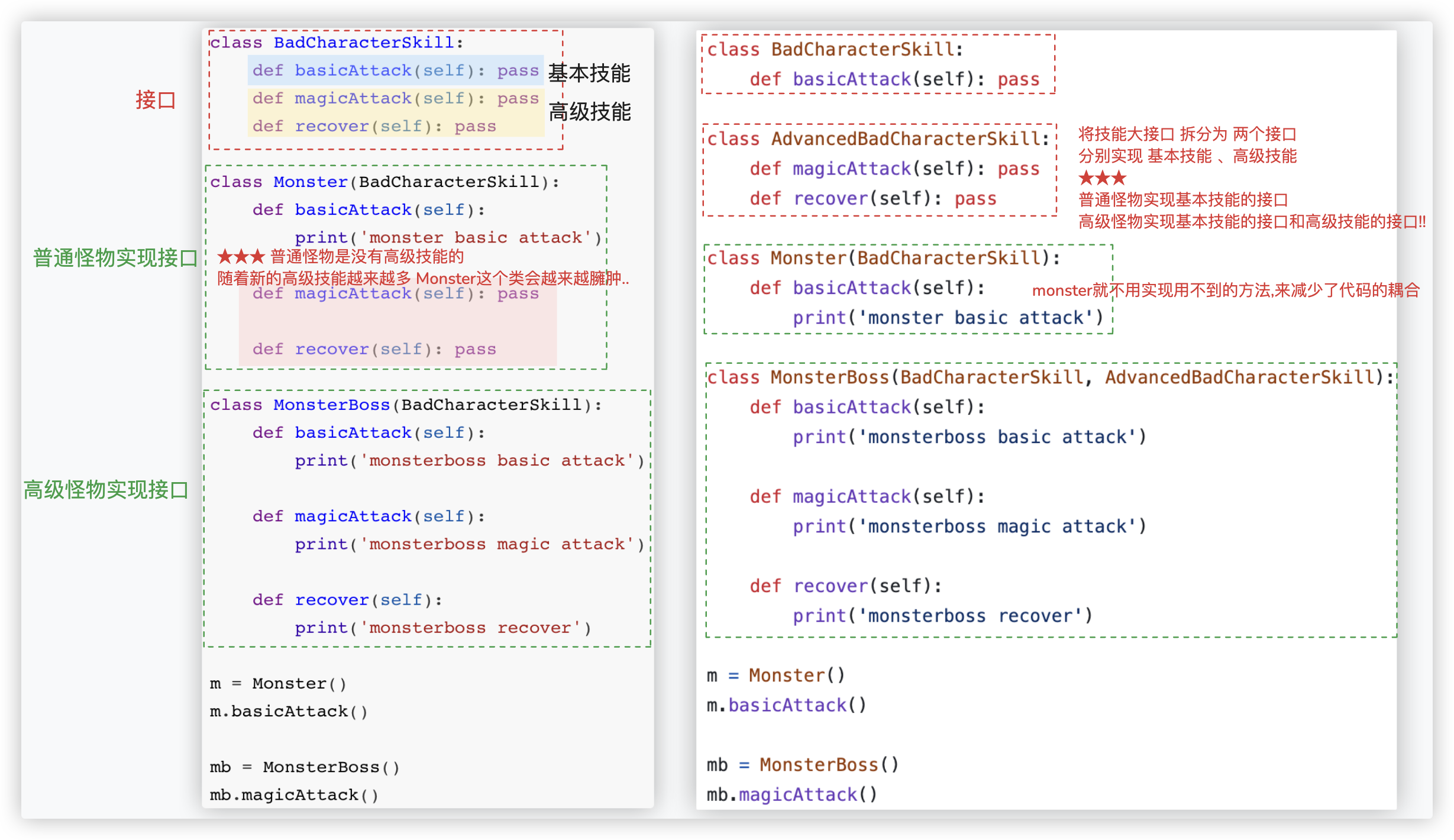Click the red 接口 label on the left

click(156, 100)
